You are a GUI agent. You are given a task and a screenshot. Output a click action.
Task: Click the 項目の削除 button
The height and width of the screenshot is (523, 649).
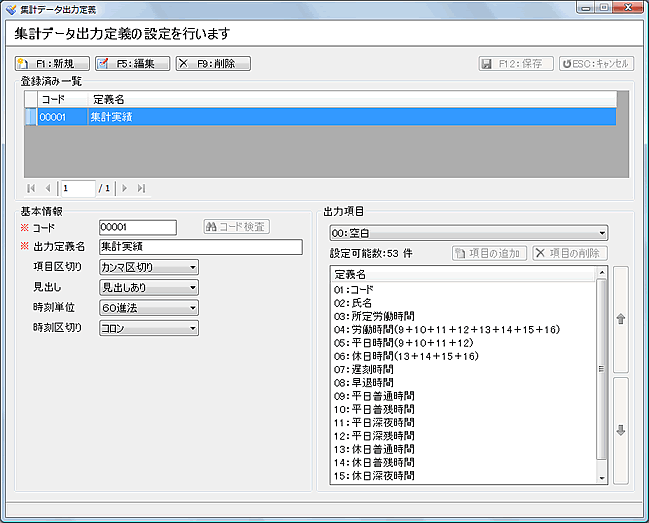pyautogui.click(x=570, y=253)
